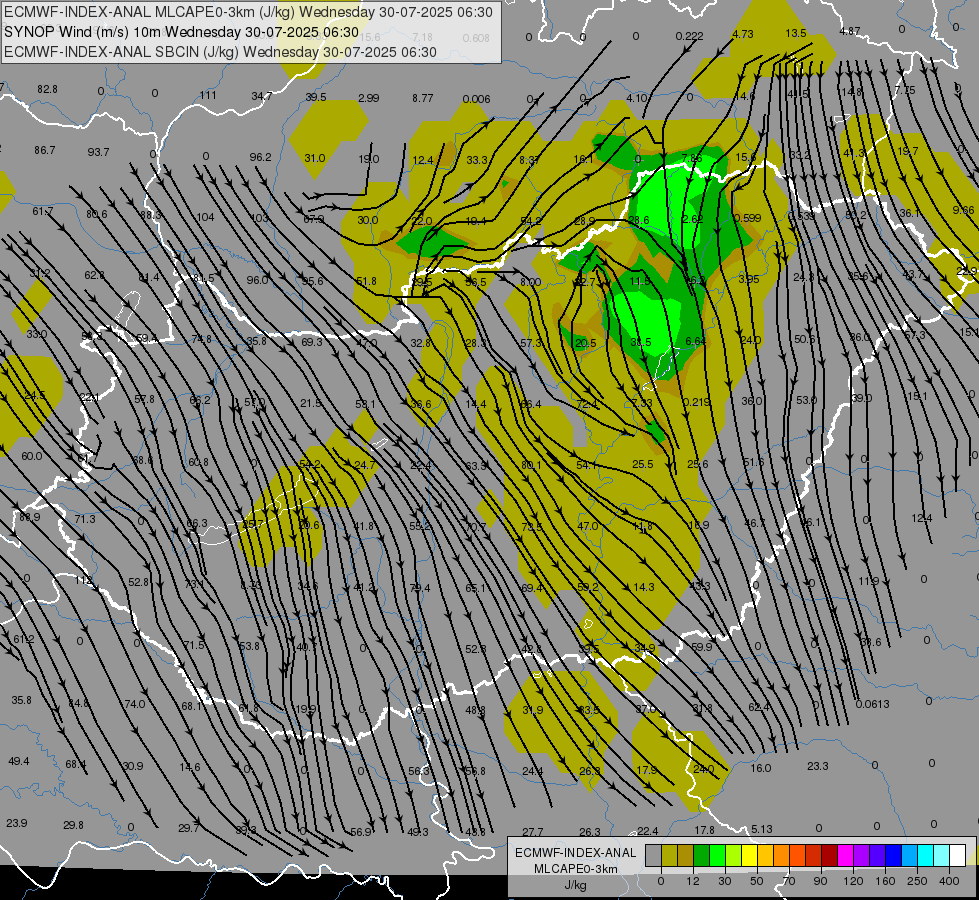This screenshot has width=979, height=900.
Task: Click the legend tick label 160
Action: click(x=885, y=881)
